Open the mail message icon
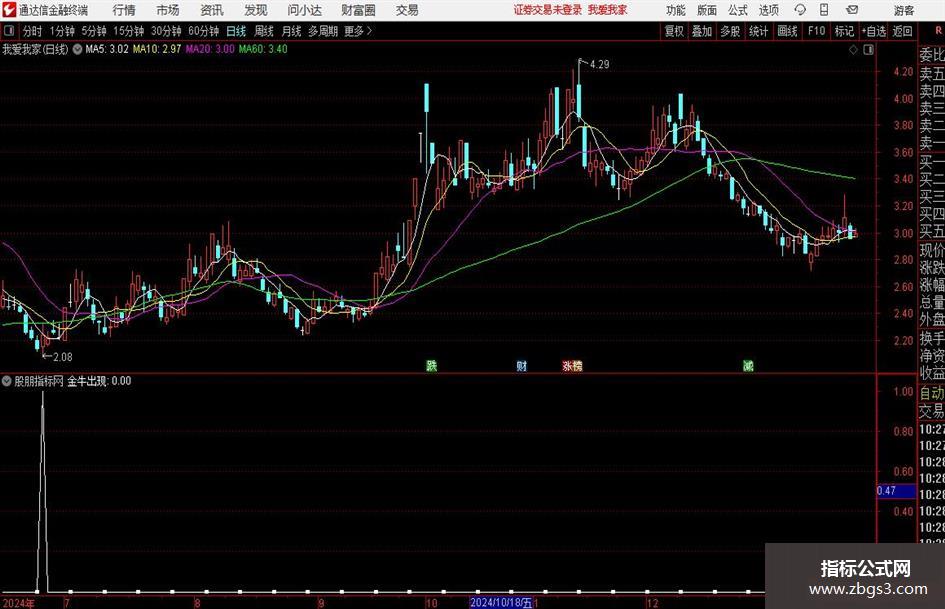This screenshot has width=945, height=609. pyautogui.click(x=852, y=10)
